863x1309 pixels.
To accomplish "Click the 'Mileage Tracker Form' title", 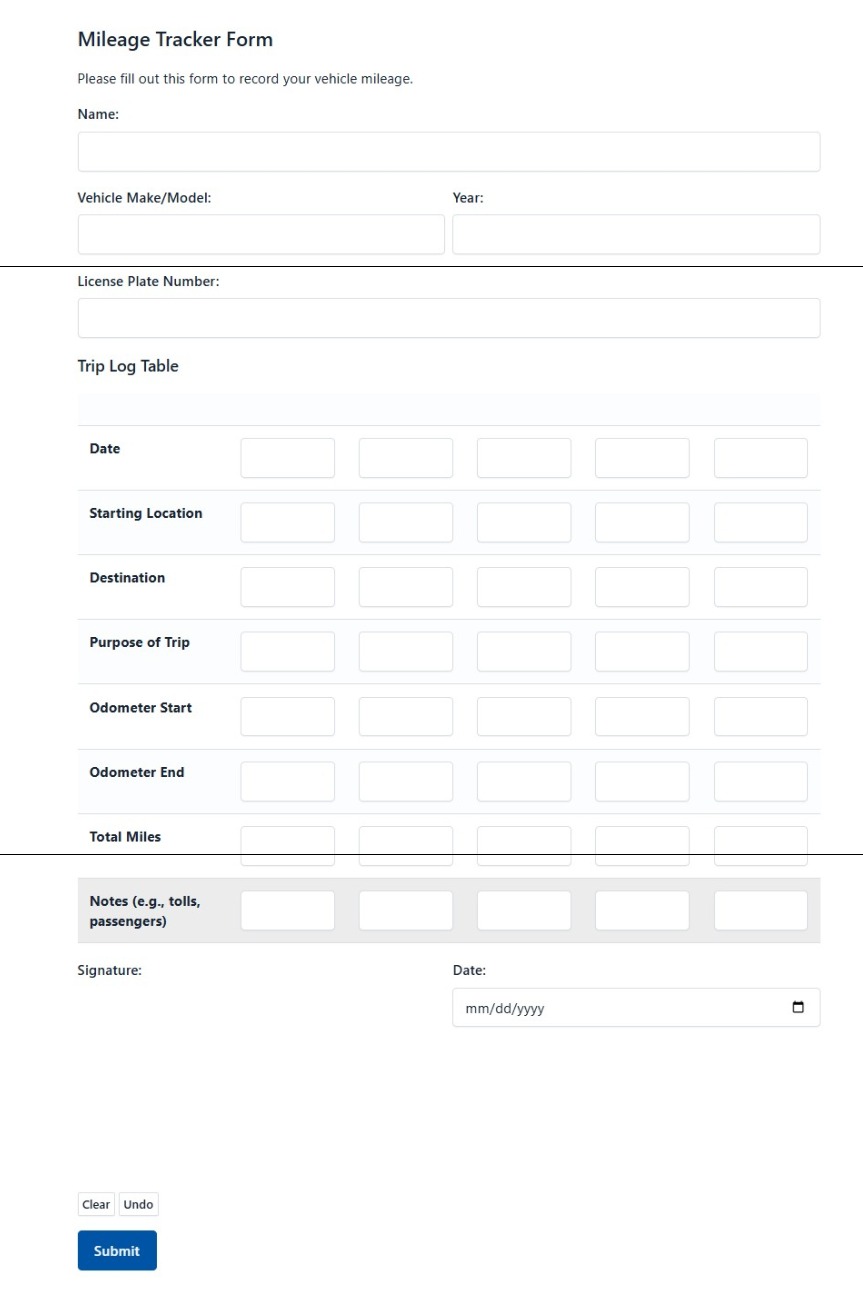I will click(x=175, y=40).
